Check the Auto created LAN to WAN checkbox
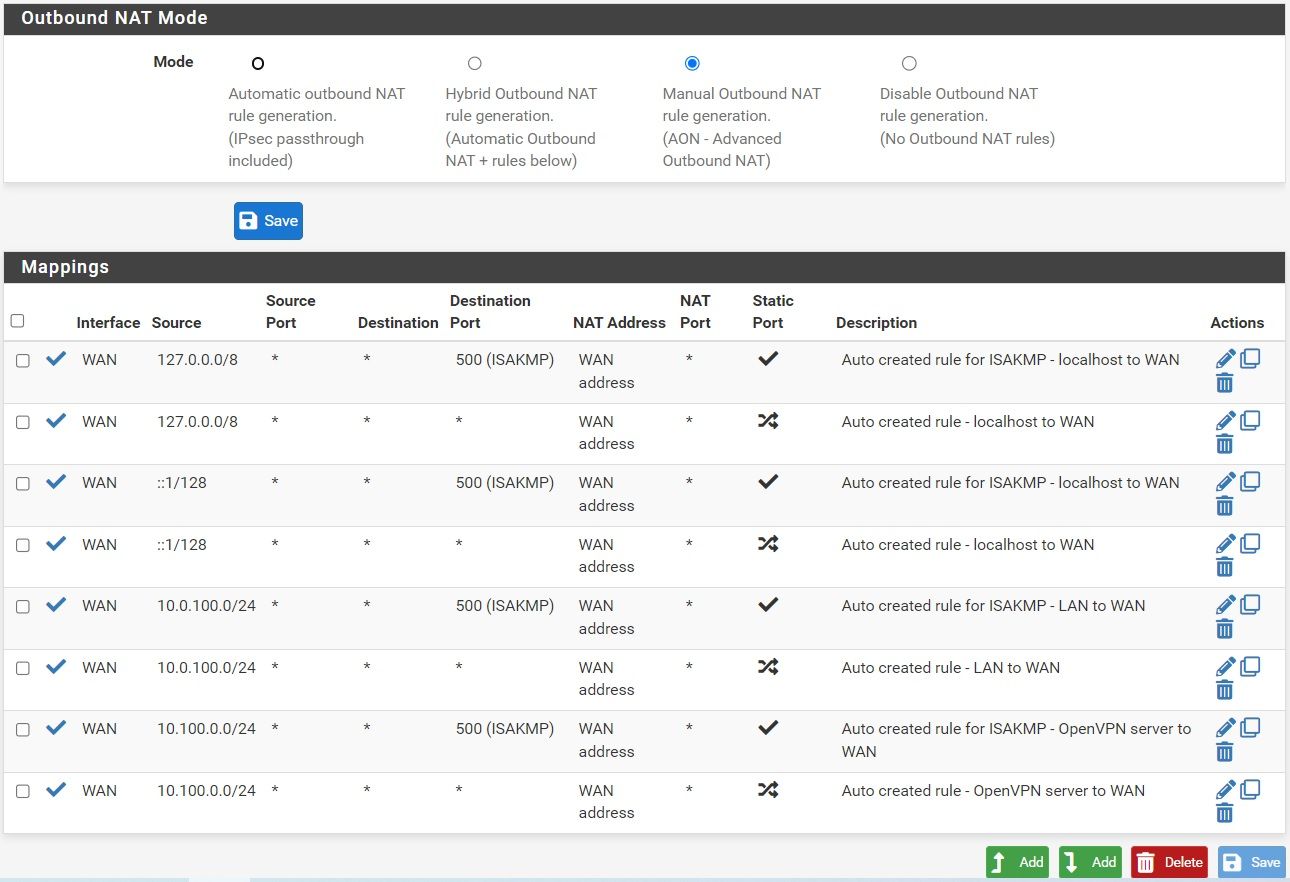The image size is (1290, 882). (x=23, y=669)
